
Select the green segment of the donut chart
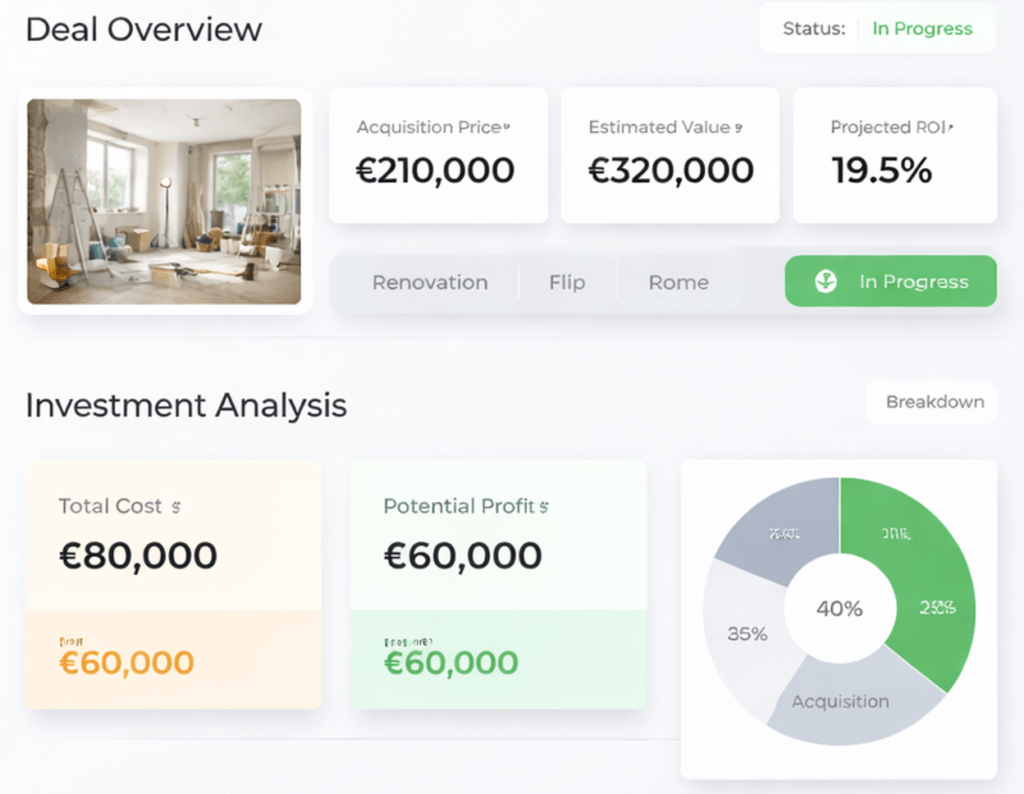point(920,590)
